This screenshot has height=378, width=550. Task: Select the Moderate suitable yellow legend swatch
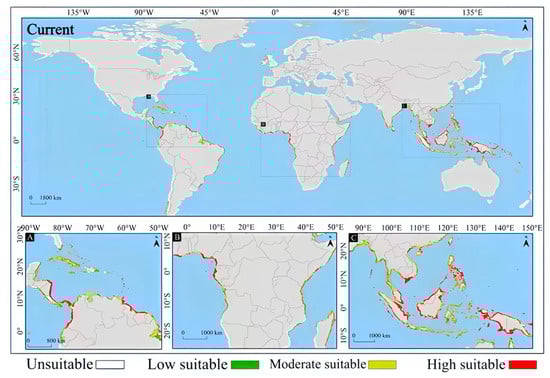click(x=382, y=365)
